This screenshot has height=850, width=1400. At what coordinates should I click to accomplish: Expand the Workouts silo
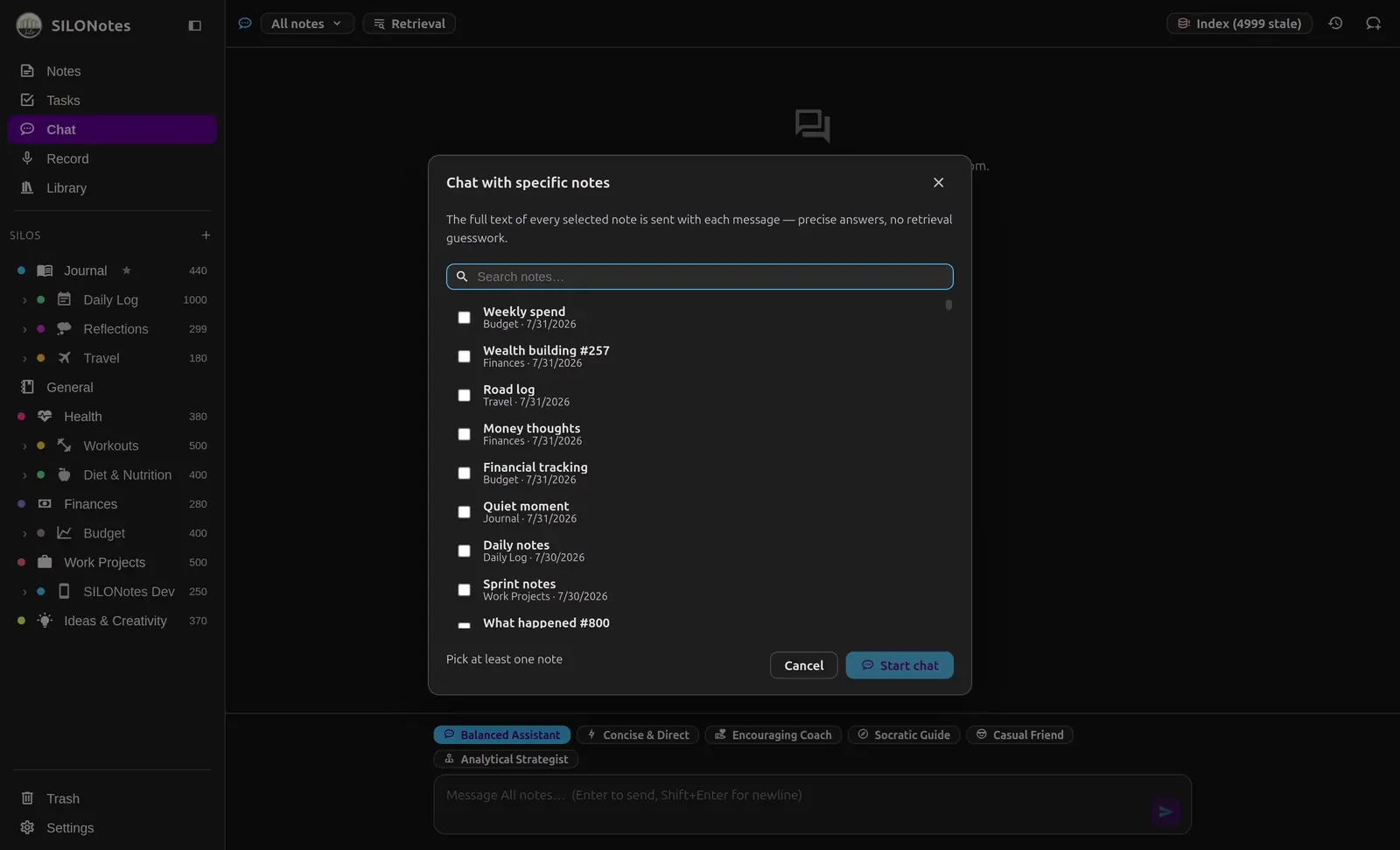pyautogui.click(x=24, y=446)
